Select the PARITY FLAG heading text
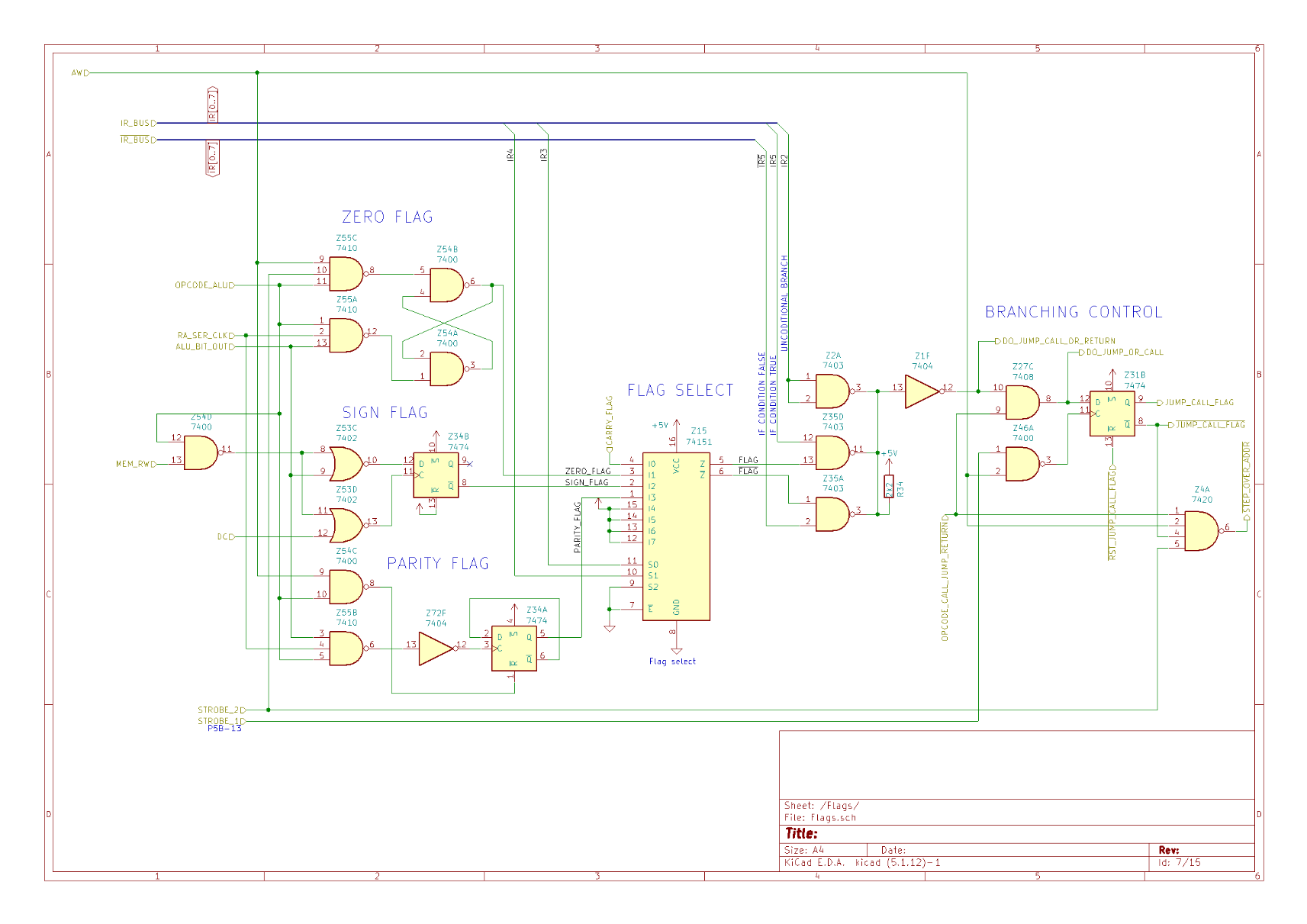The height and width of the screenshot is (924, 1307). coord(437,564)
